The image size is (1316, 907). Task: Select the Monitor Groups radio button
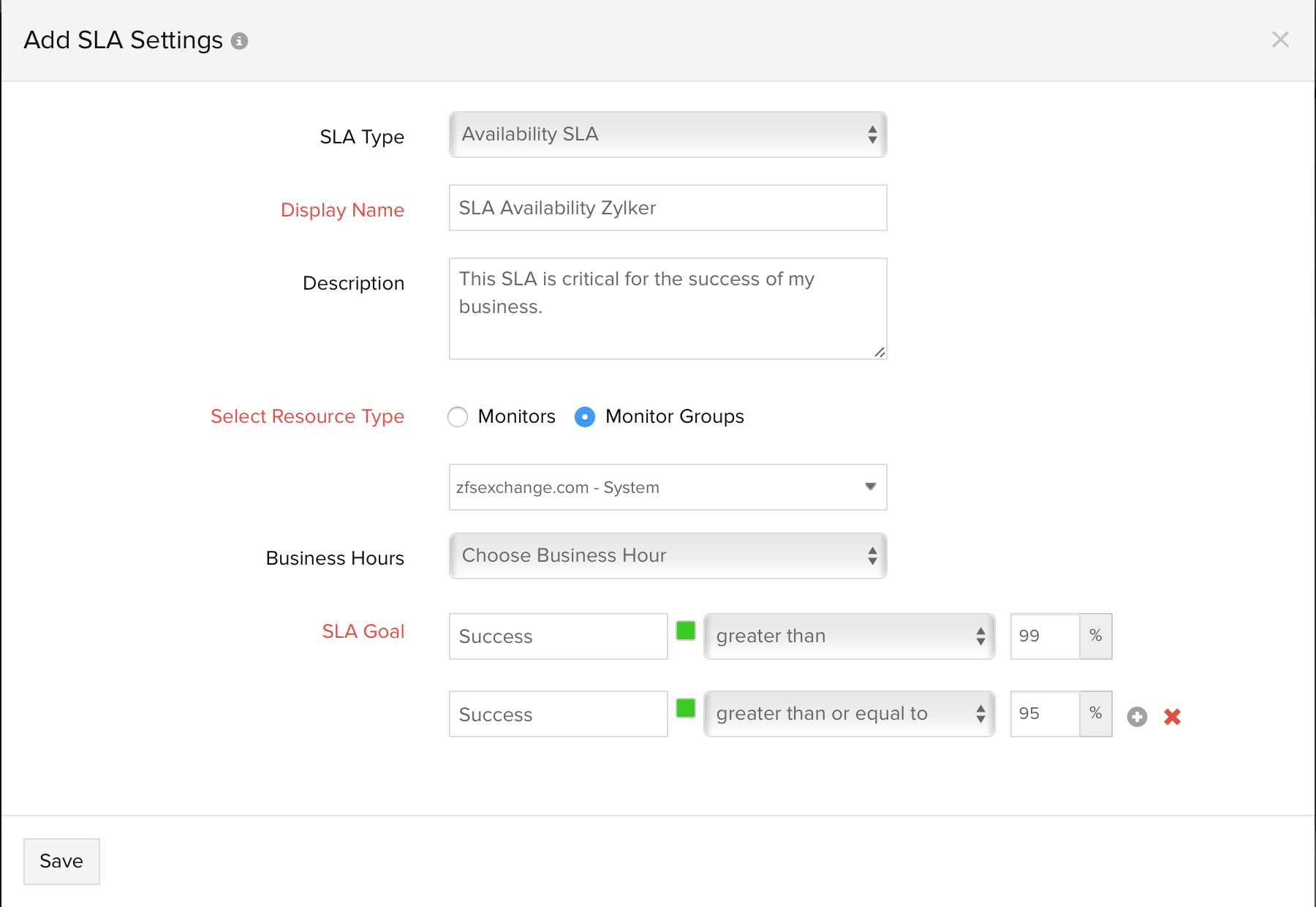click(x=585, y=417)
